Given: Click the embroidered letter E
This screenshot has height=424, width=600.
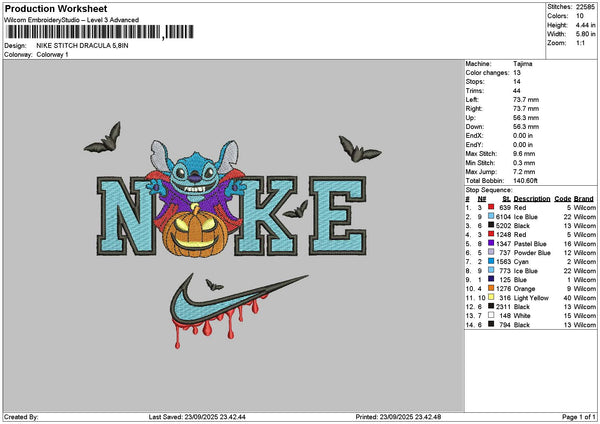Looking at the screenshot, I should 338,216.
